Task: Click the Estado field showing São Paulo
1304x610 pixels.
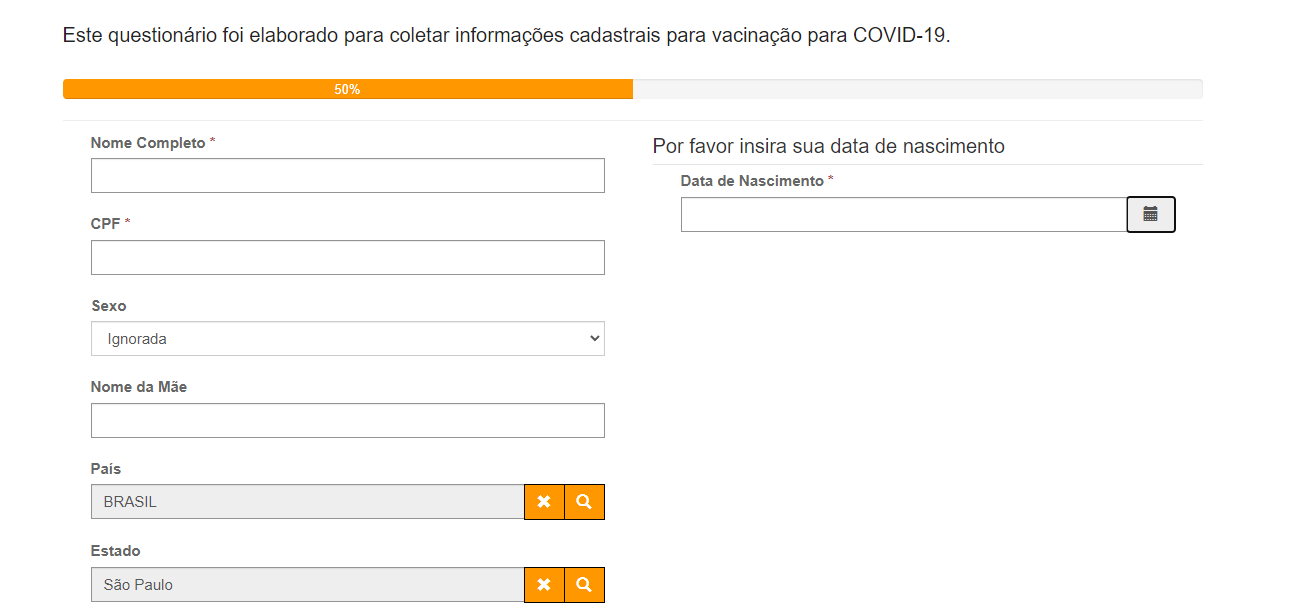Action: click(307, 585)
